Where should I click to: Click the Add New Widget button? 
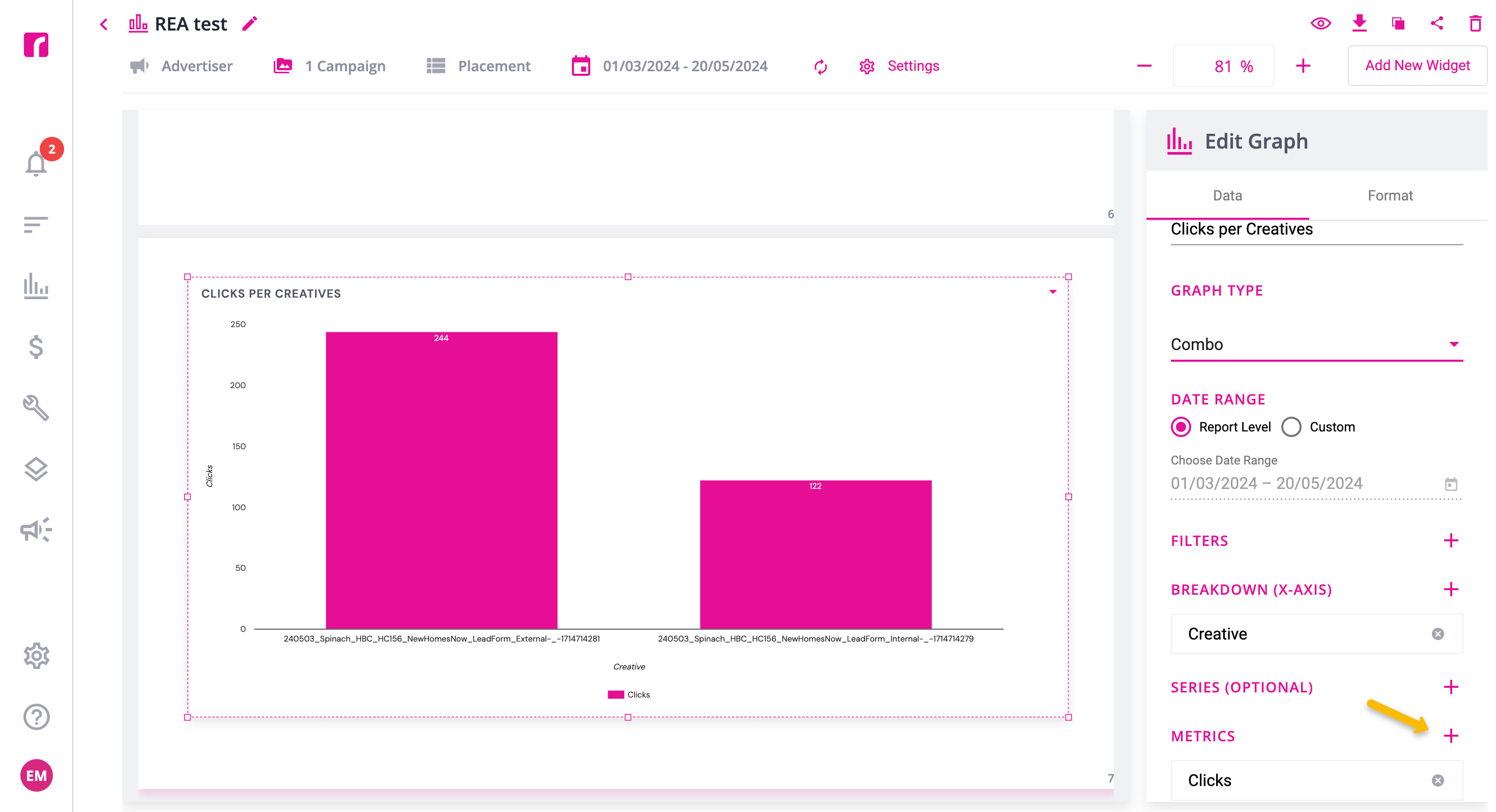1417,66
